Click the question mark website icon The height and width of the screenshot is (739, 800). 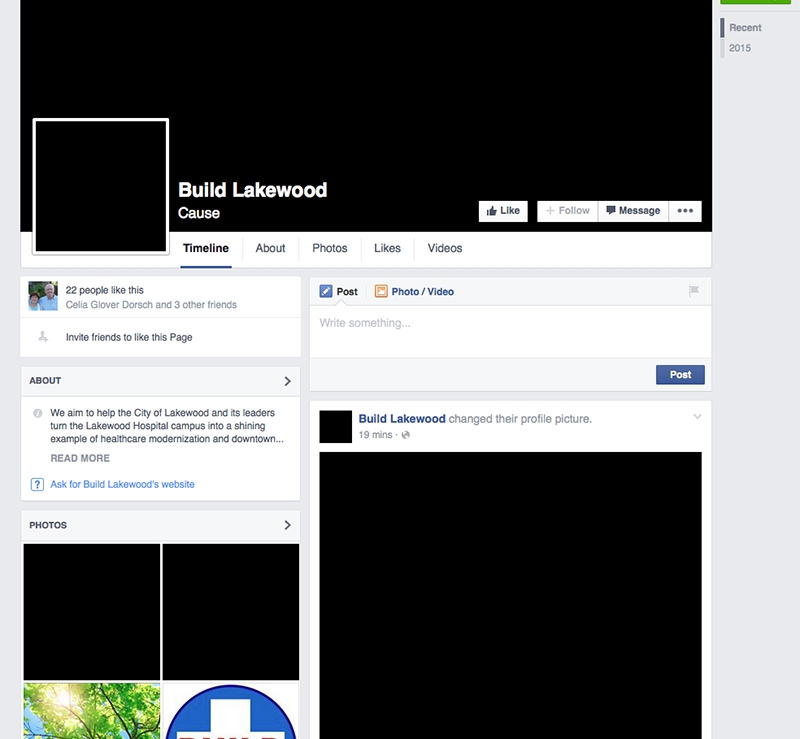[x=38, y=484]
